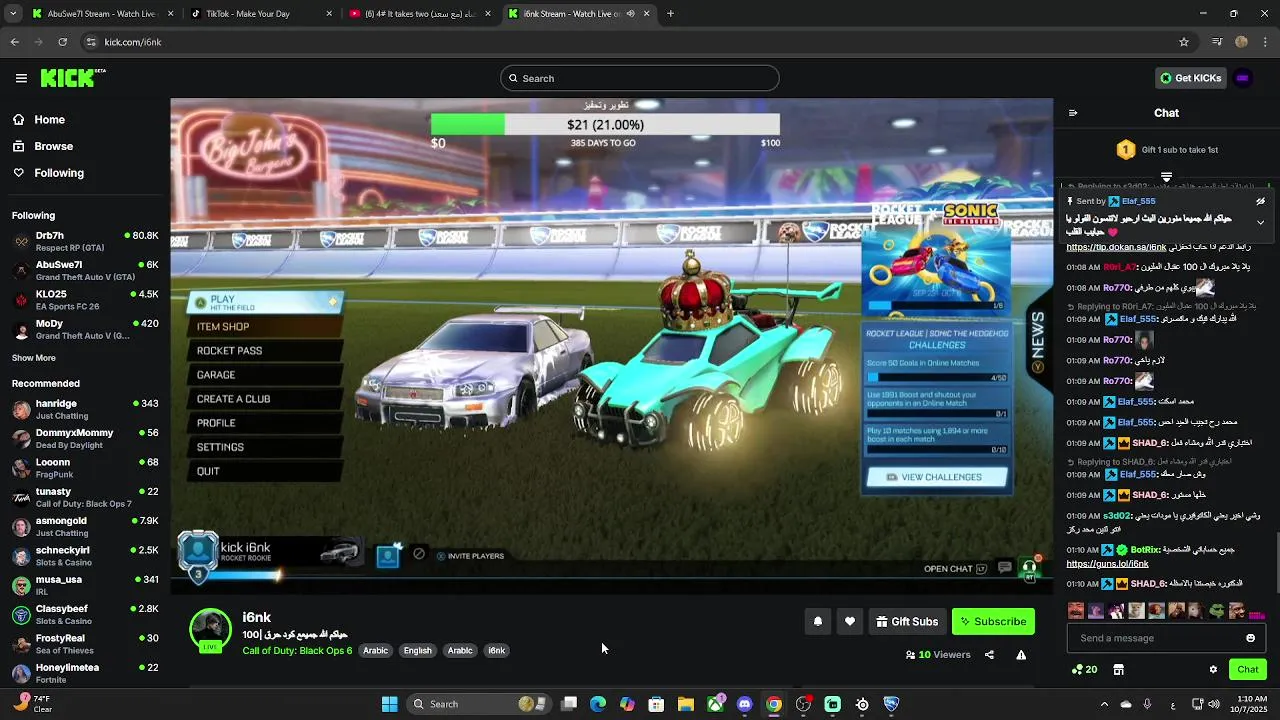Switch to AbuSwe71 Stream browser tab
Image resolution: width=1280 pixels, height=720 pixels.
tap(102, 14)
